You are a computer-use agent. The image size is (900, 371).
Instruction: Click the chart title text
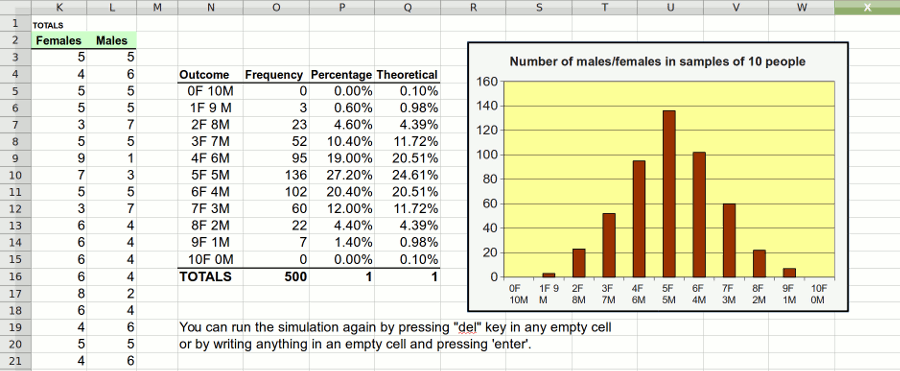point(657,61)
